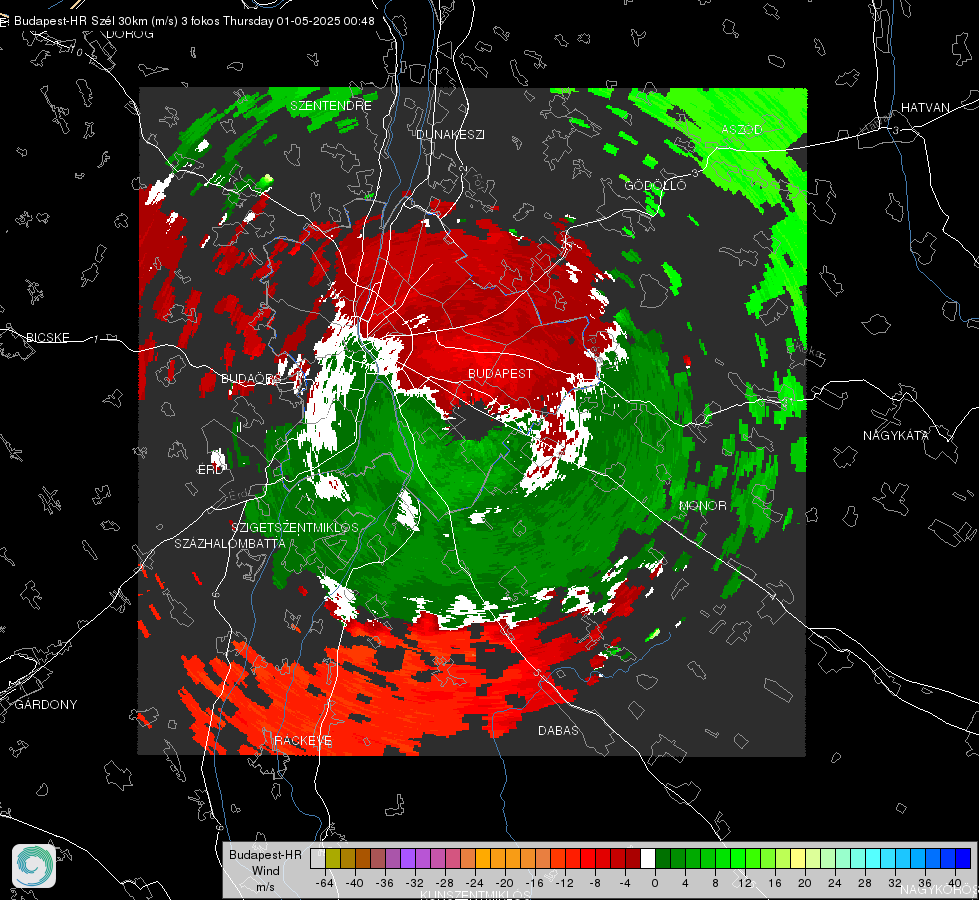Click the positive 16 value on the legend scale
Image resolution: width=979 pixels, height=900 pixels.
point(775,883)
